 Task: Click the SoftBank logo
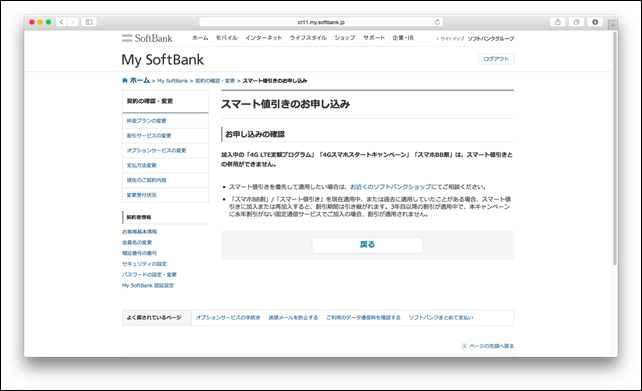click(x=147, y=38)
